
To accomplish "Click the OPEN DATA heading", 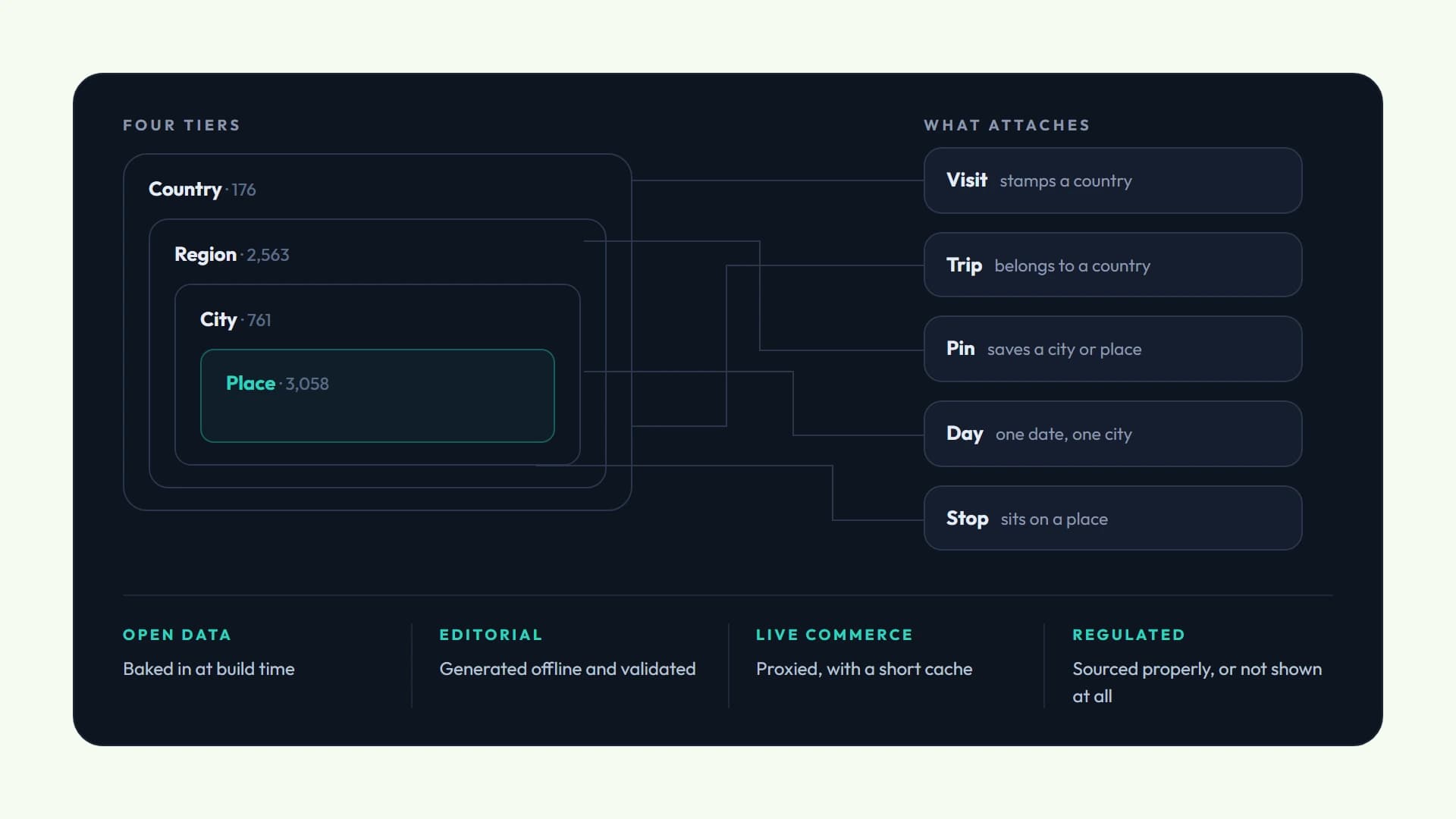I will (177, 635).
